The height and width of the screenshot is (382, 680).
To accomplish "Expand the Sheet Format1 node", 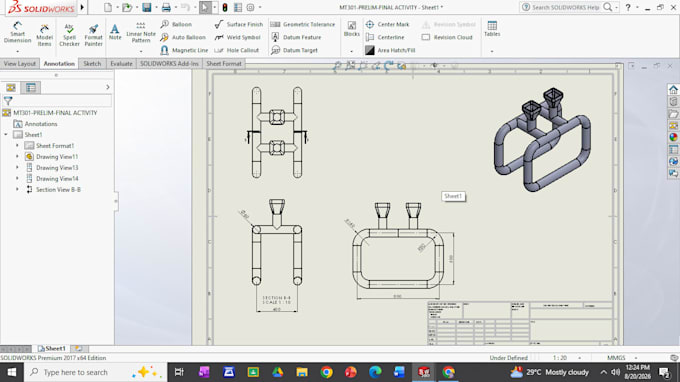I will [x=17, y=146].
